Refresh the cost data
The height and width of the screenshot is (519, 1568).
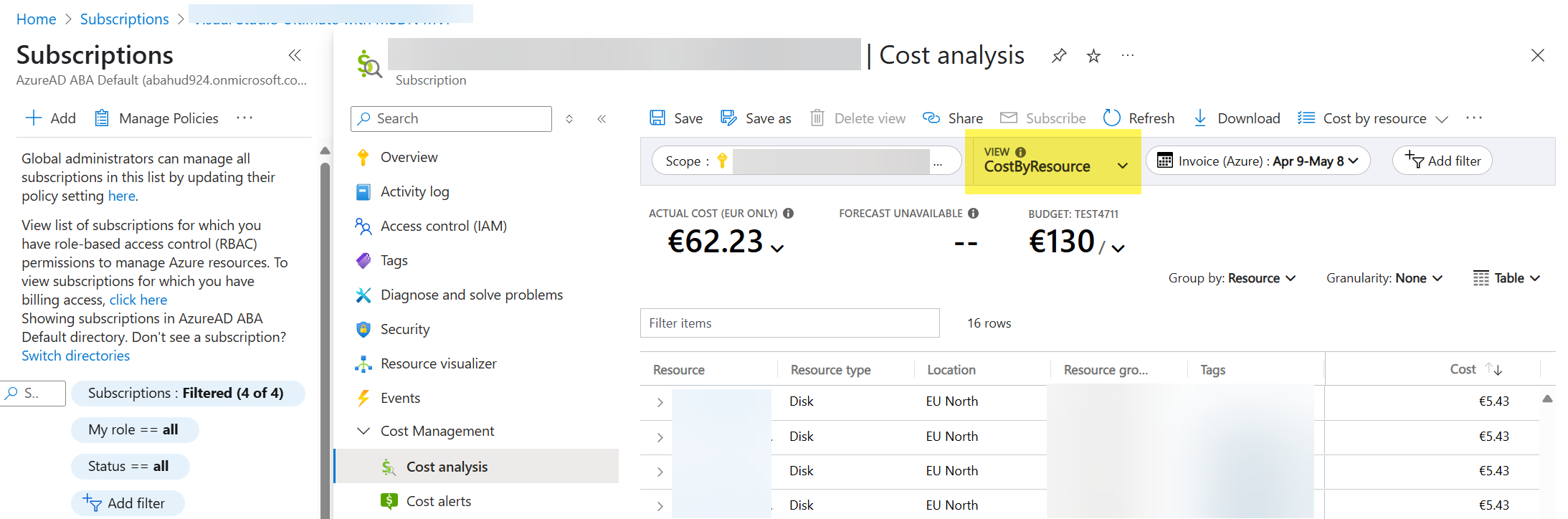[1139, 118]
